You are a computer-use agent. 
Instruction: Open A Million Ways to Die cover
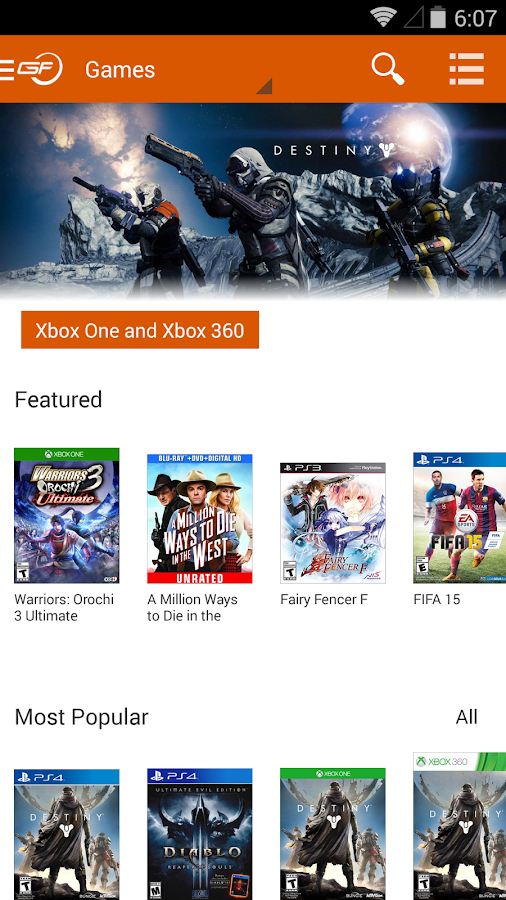point(200,519)
